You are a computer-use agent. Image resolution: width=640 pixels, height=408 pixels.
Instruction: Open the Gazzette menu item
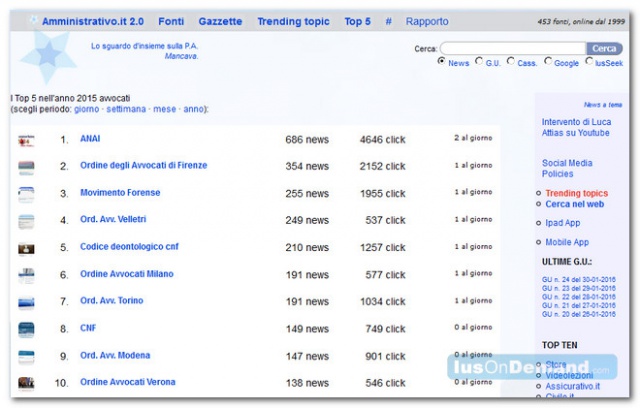point(220,22)
